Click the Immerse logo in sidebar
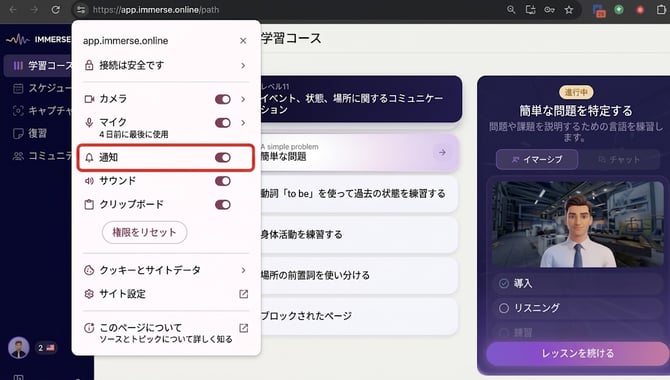670x380 pixels. (x=38, y=39)
